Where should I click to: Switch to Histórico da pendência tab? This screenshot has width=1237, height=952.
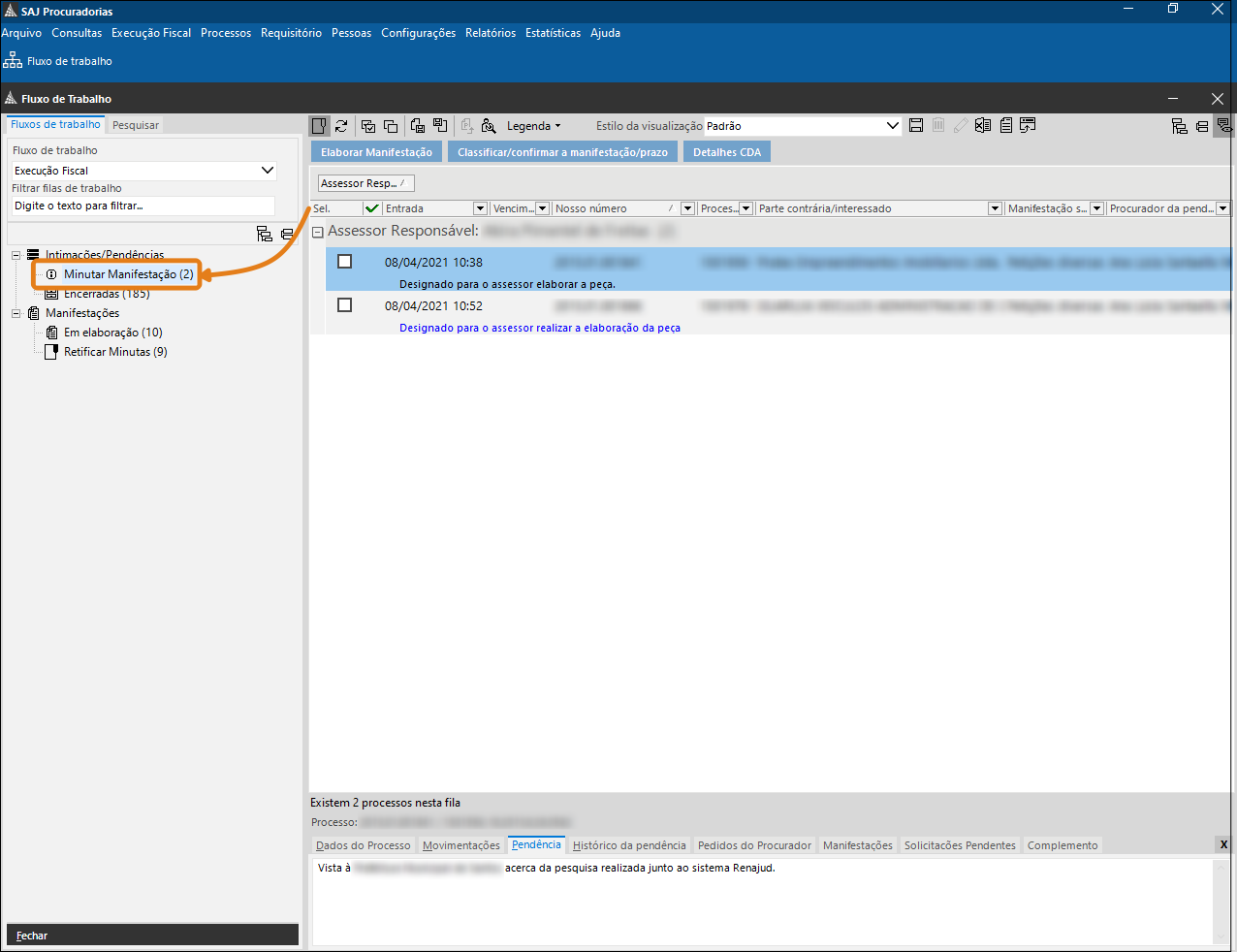point(628,845)
